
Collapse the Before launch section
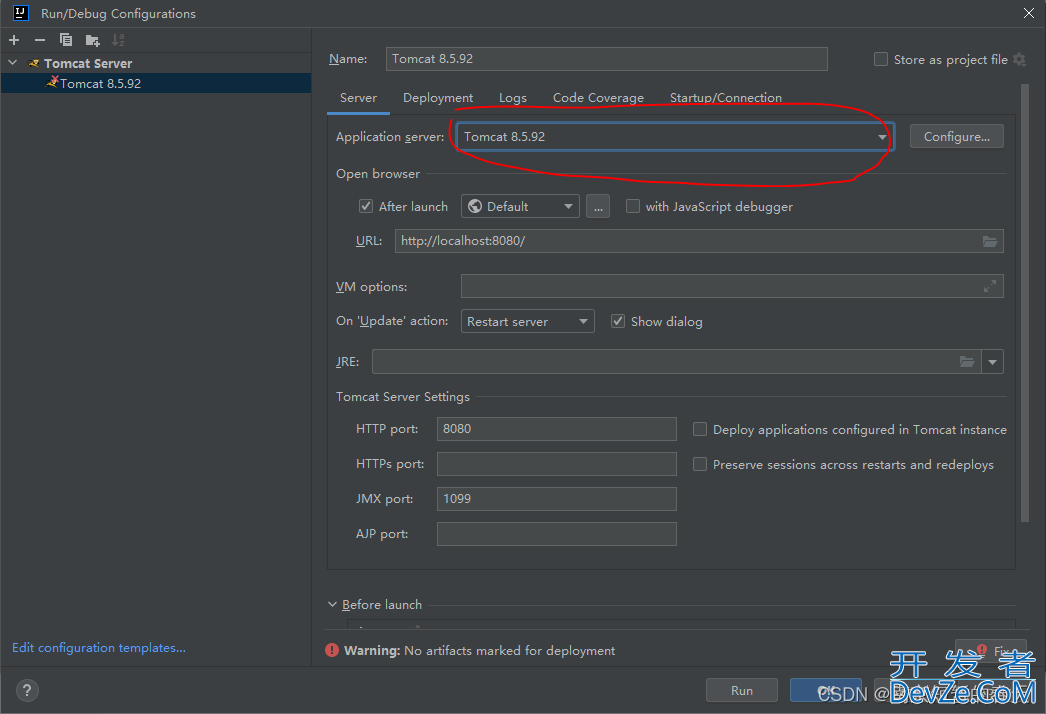332,605
